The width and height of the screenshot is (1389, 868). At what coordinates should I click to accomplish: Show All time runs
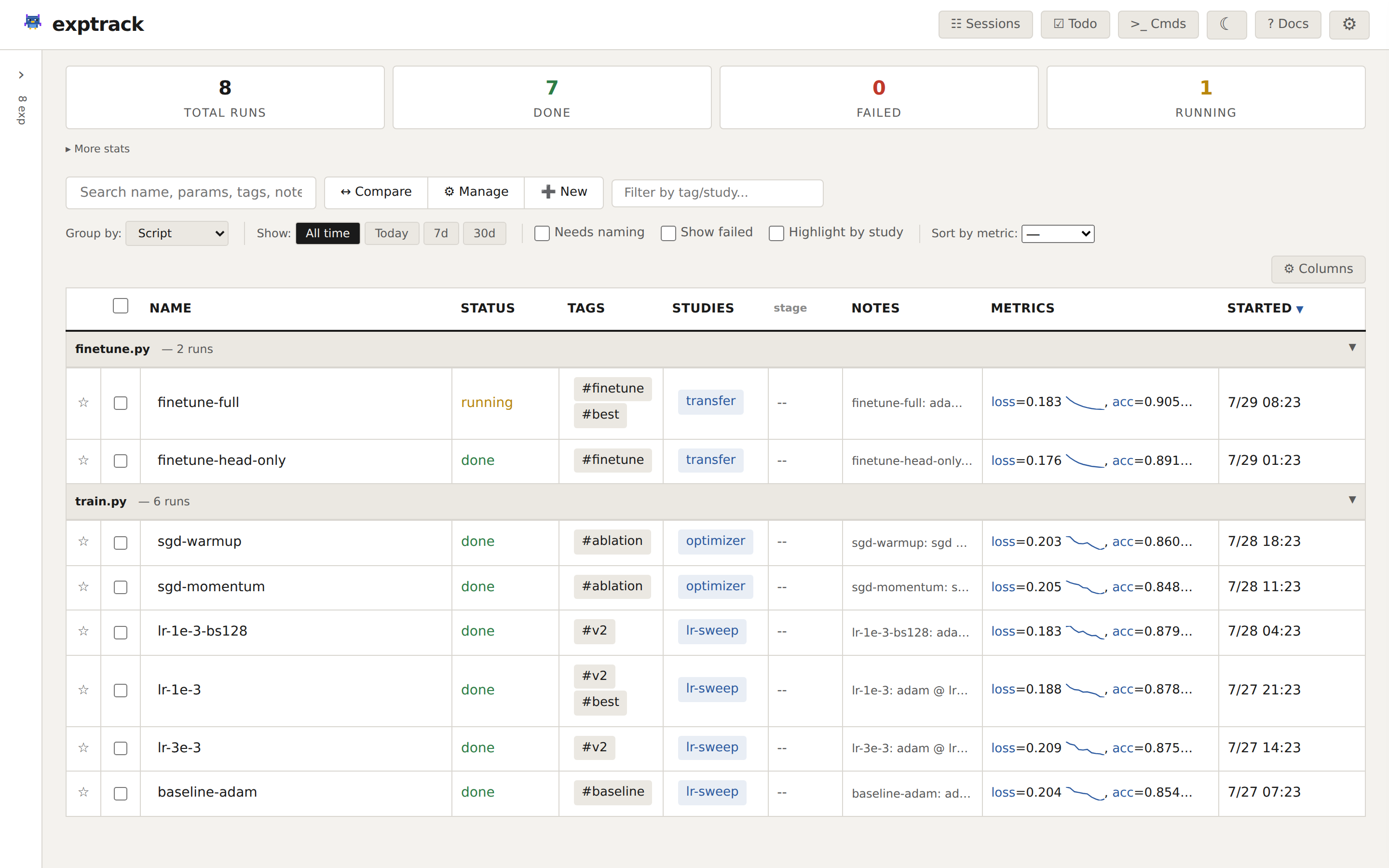click(328, 233)
